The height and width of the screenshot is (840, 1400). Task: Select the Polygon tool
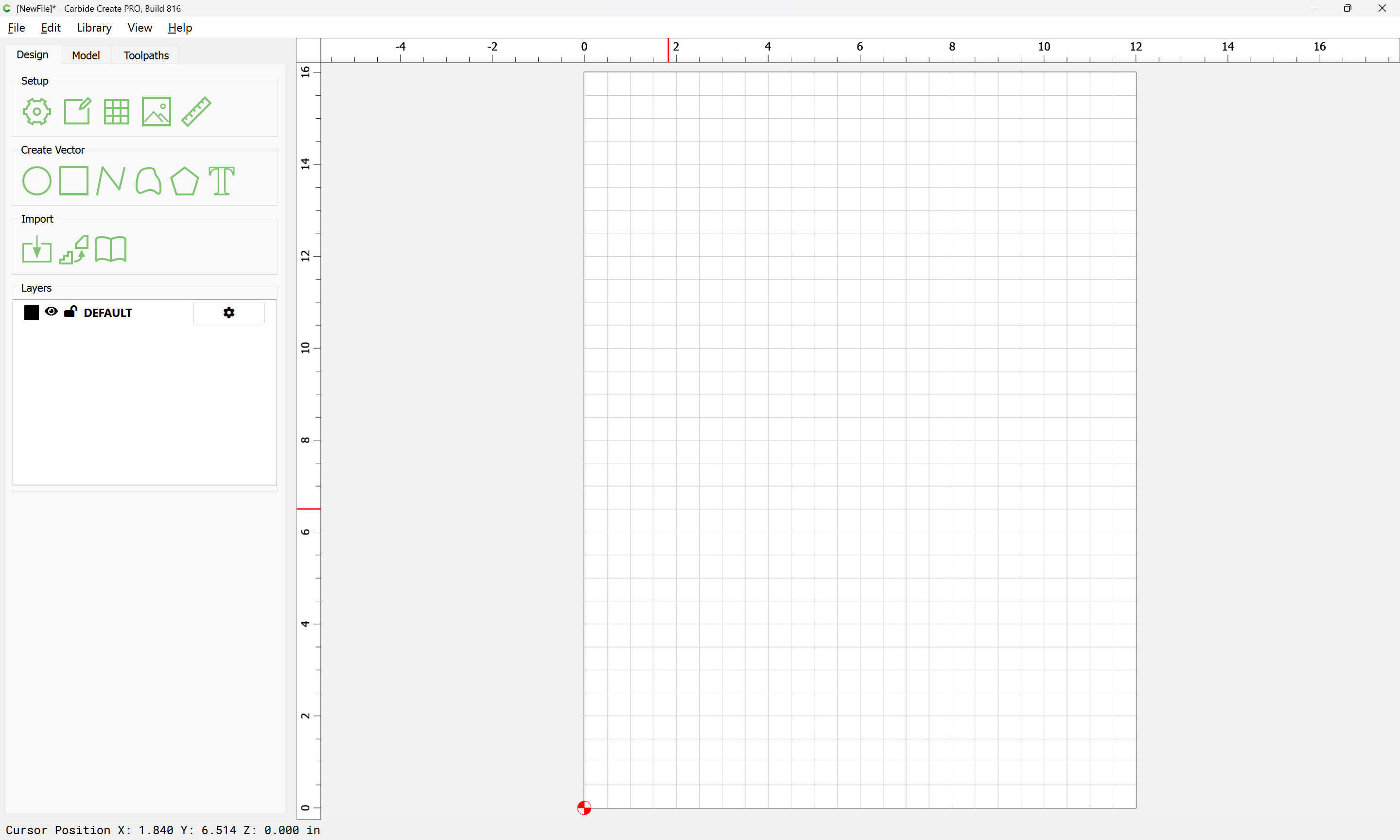click(184, 181)
